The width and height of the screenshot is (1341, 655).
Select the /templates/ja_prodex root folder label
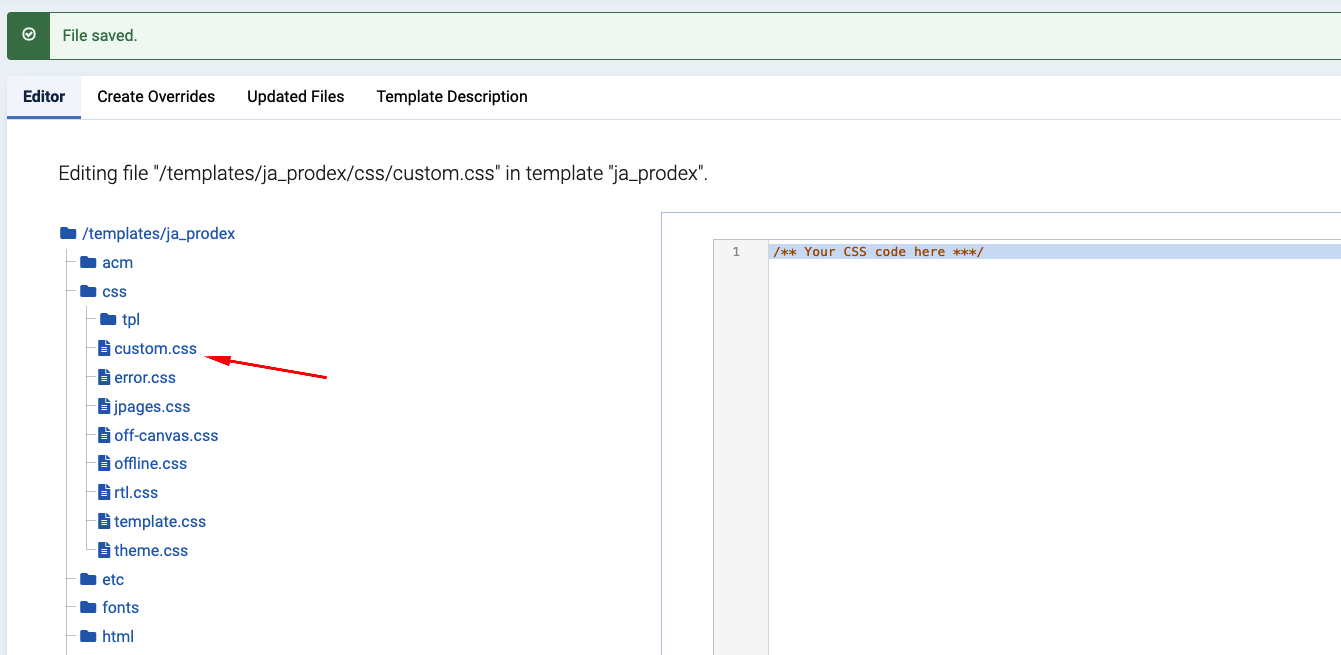tap(159, 234)
